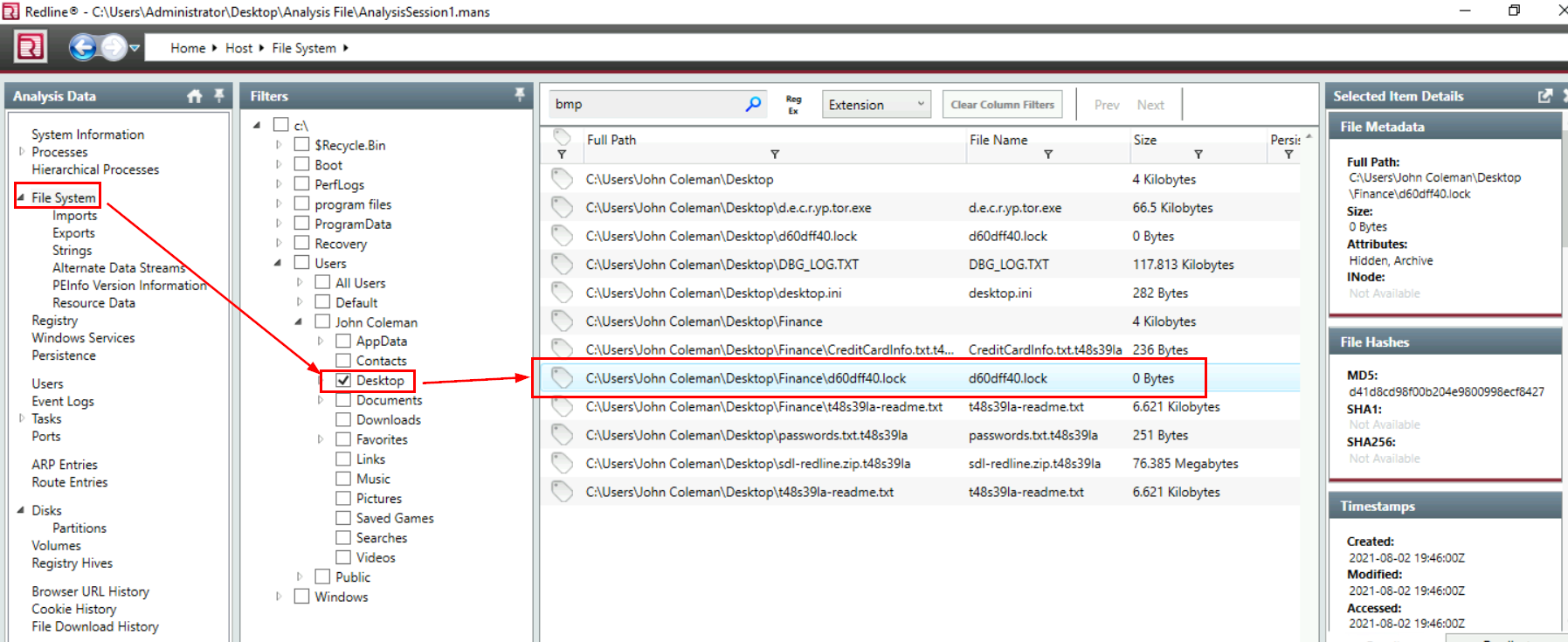Viewport: 1568px width, 642px height.
Task: Click the bmp search input field
Action: [x=646, y=104]
